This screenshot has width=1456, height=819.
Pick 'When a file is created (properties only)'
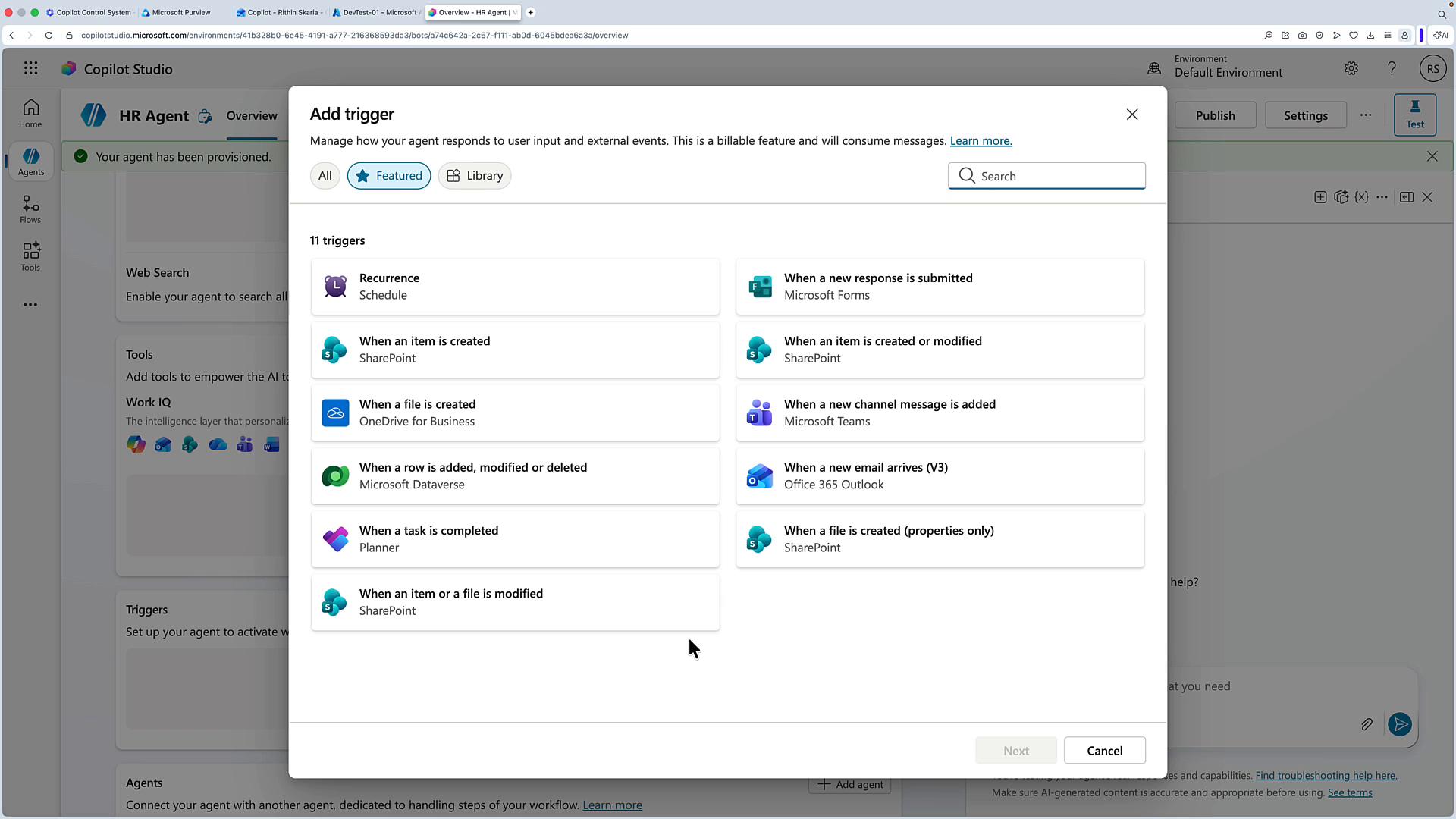pos(940,538)
